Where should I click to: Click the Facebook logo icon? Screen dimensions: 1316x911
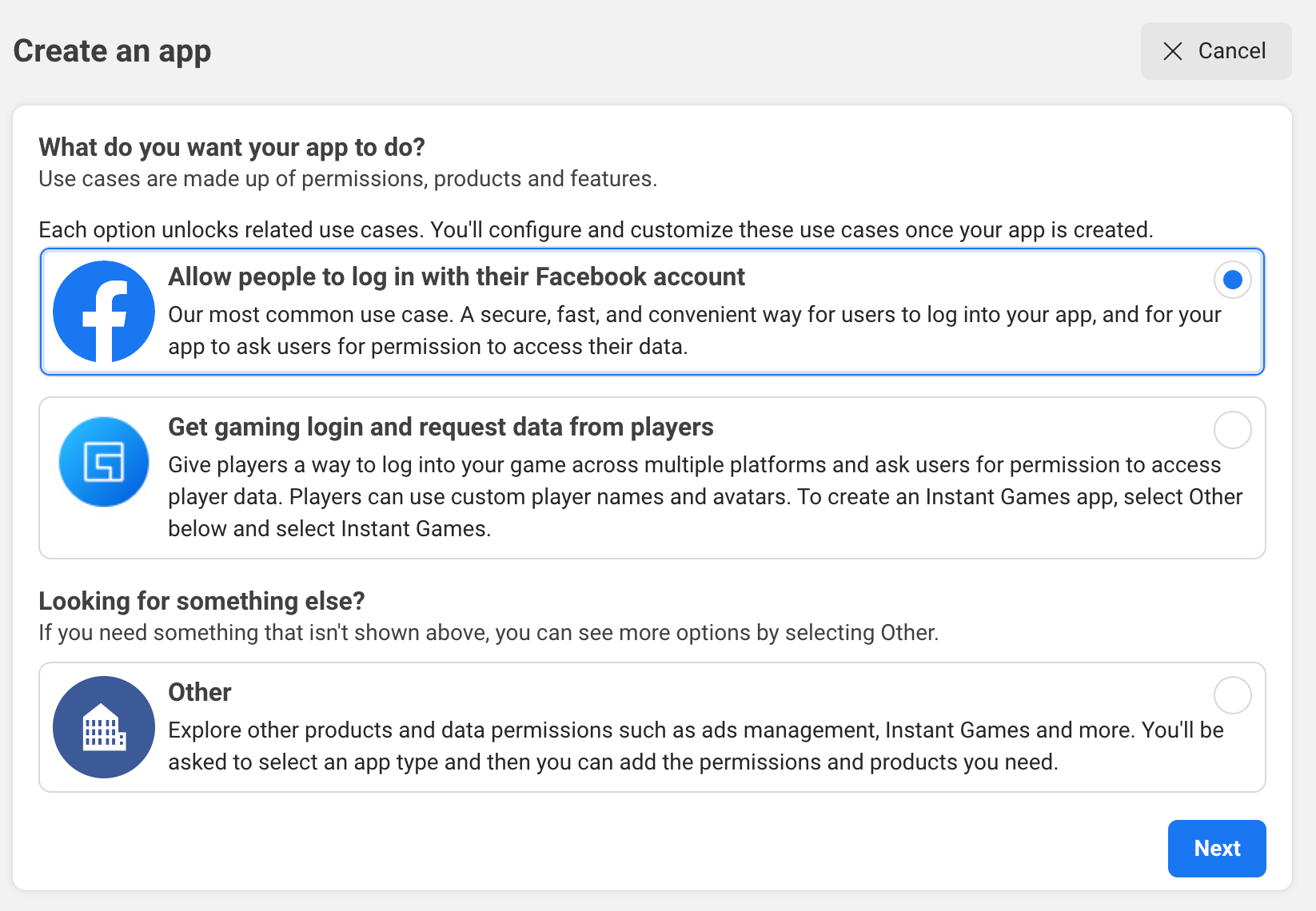104,312
